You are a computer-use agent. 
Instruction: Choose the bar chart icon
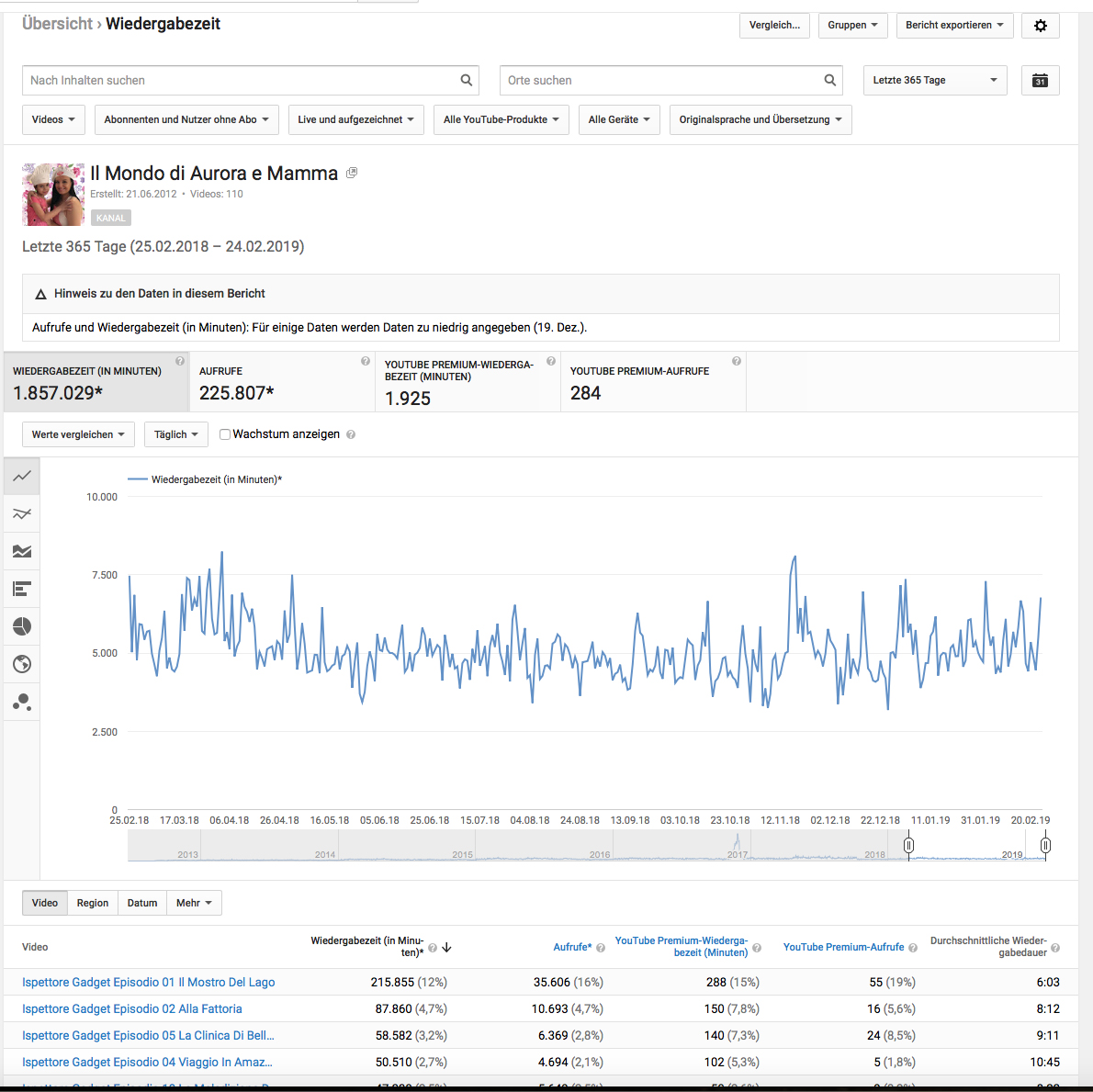(x=22, y=589)
